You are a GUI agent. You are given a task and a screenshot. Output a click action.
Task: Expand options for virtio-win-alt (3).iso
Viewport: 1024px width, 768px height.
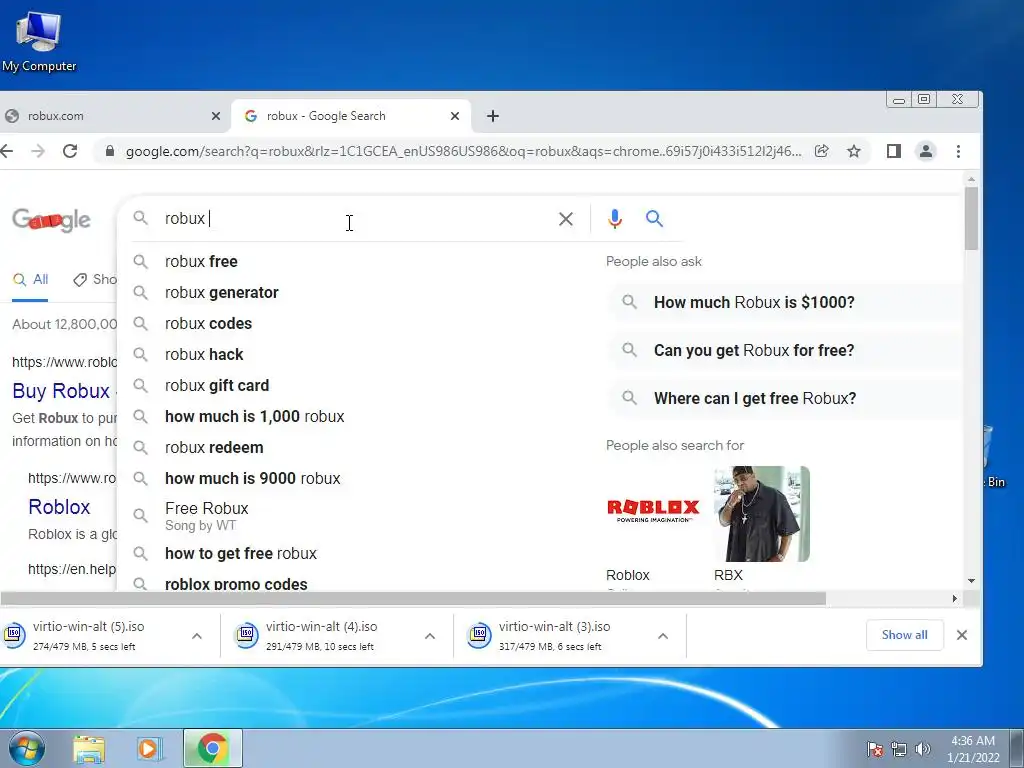[663, 636]
